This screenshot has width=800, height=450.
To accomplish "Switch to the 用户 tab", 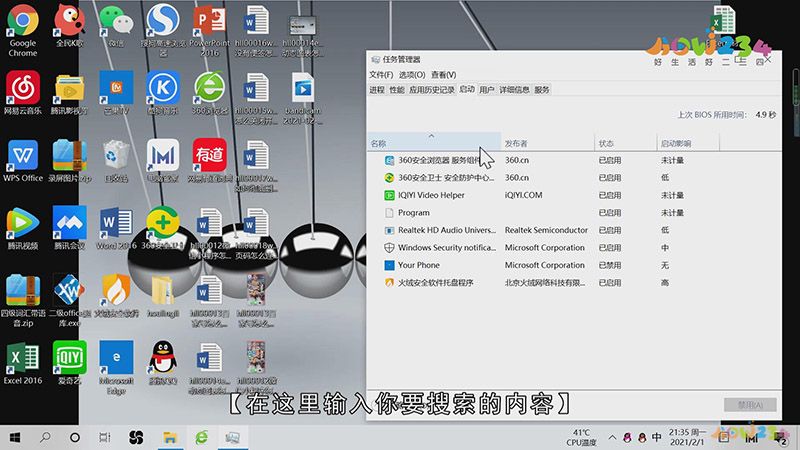I will 487,90.
